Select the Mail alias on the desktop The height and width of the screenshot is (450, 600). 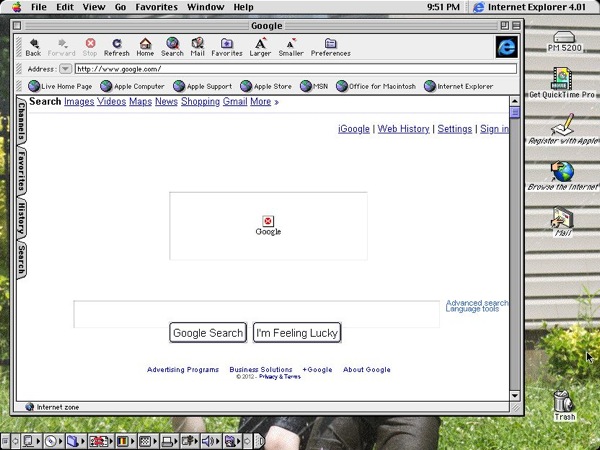[562, 222]
